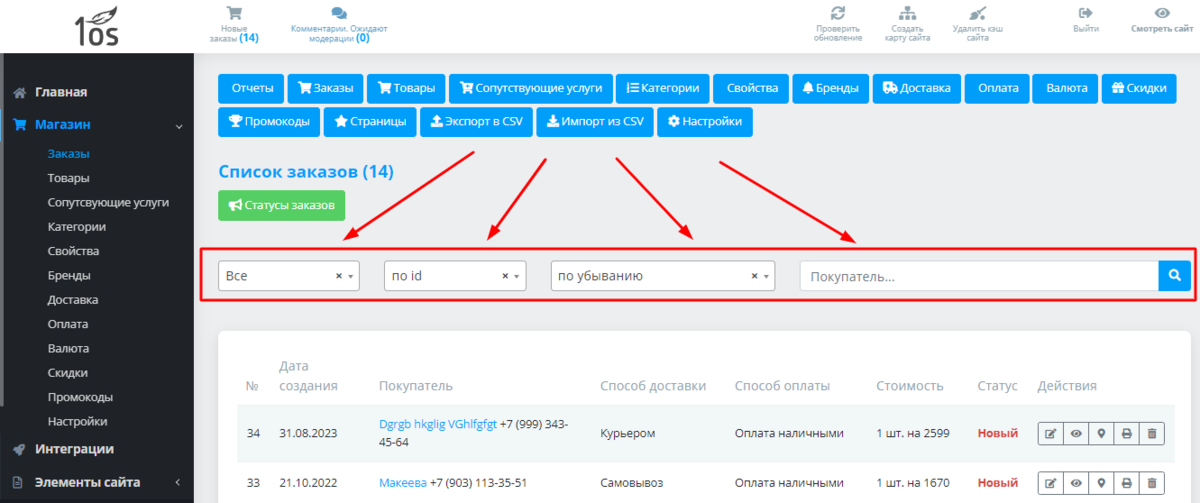View site via eye icon in header
Screen dimensions: 1200x503
pos(1162,14)
